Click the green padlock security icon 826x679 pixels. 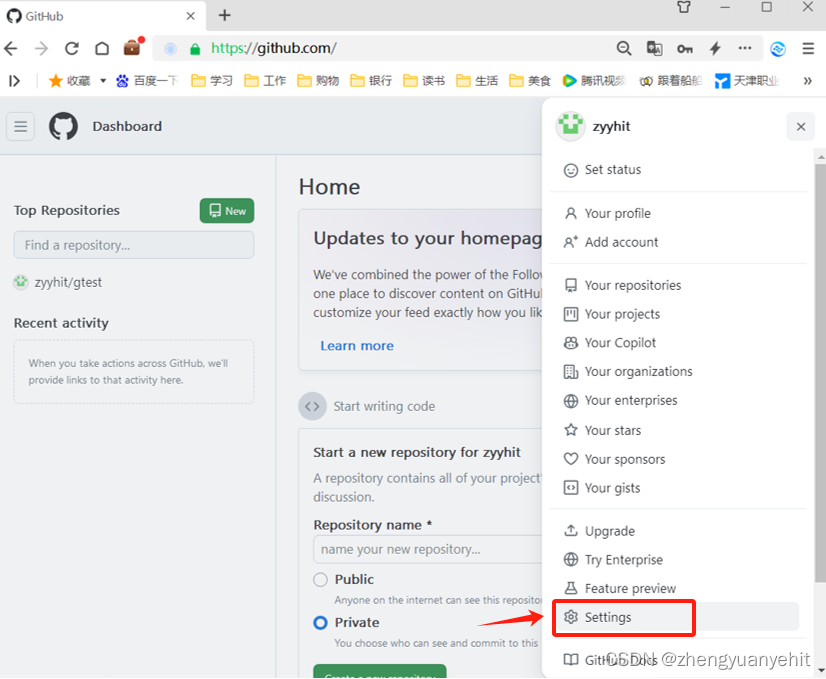click(195, 49)
